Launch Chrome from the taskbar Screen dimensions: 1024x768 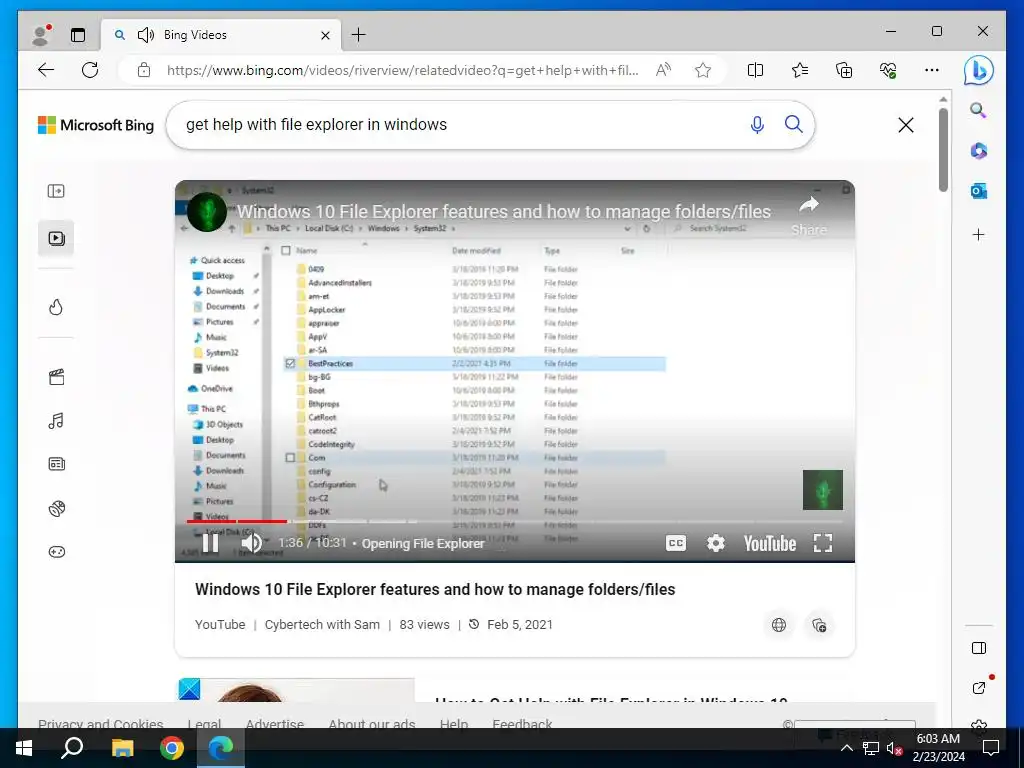(x=172, y=748)
